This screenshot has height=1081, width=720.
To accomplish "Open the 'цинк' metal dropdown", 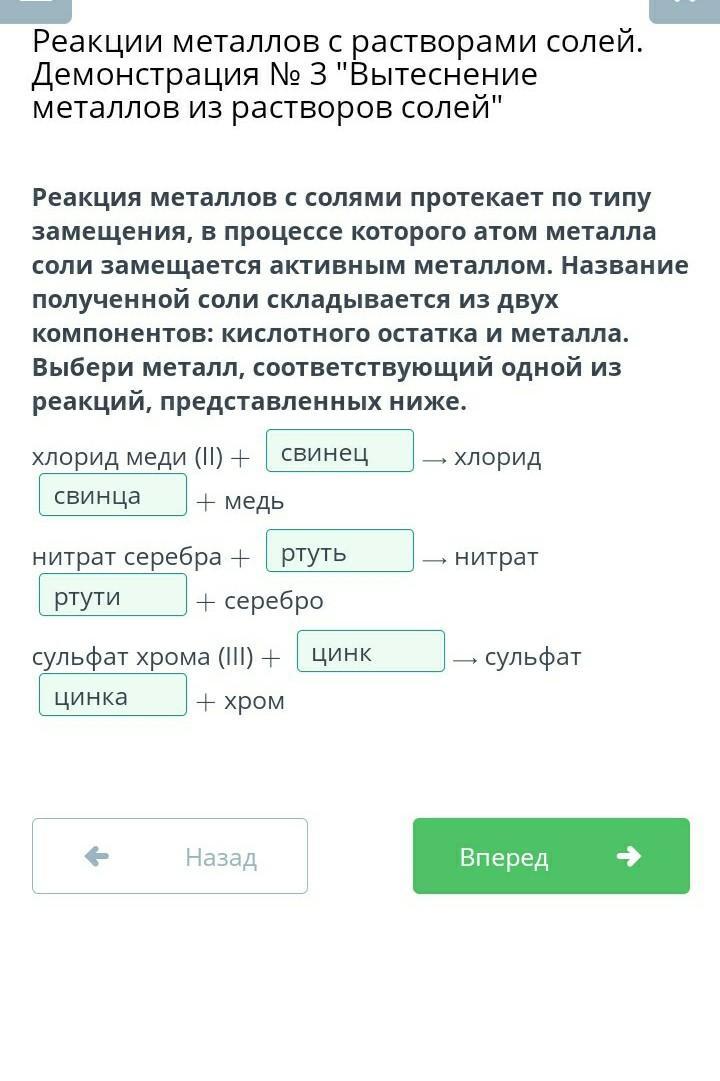I will click(x=371, y=651).
